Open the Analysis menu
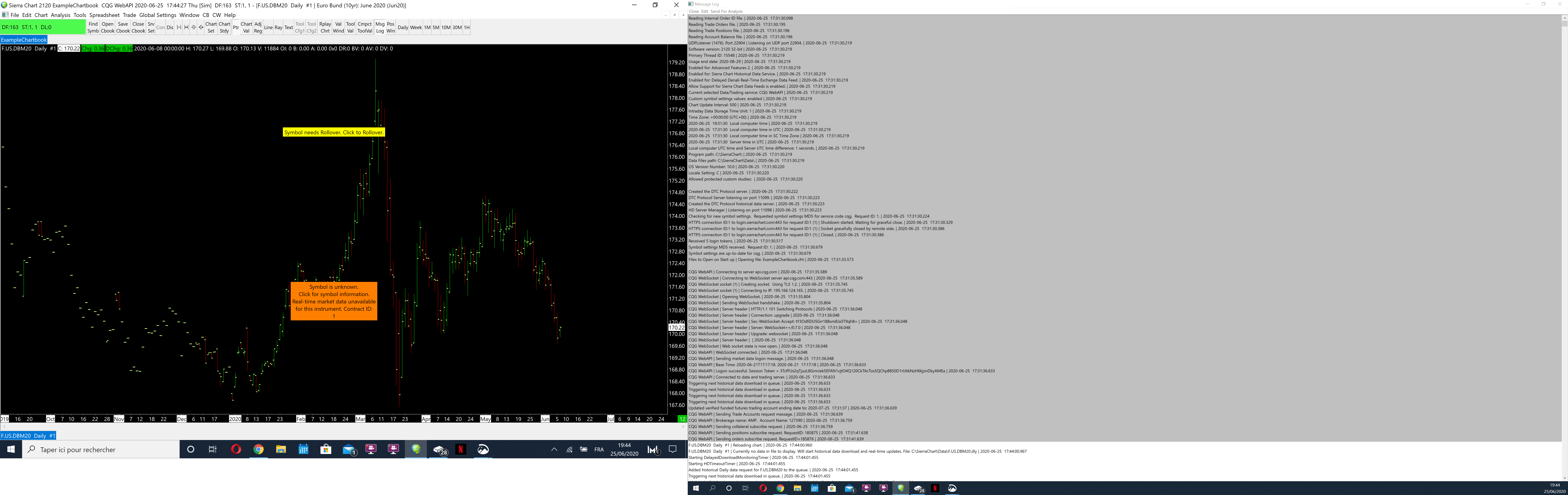 (x=60, y=15)
